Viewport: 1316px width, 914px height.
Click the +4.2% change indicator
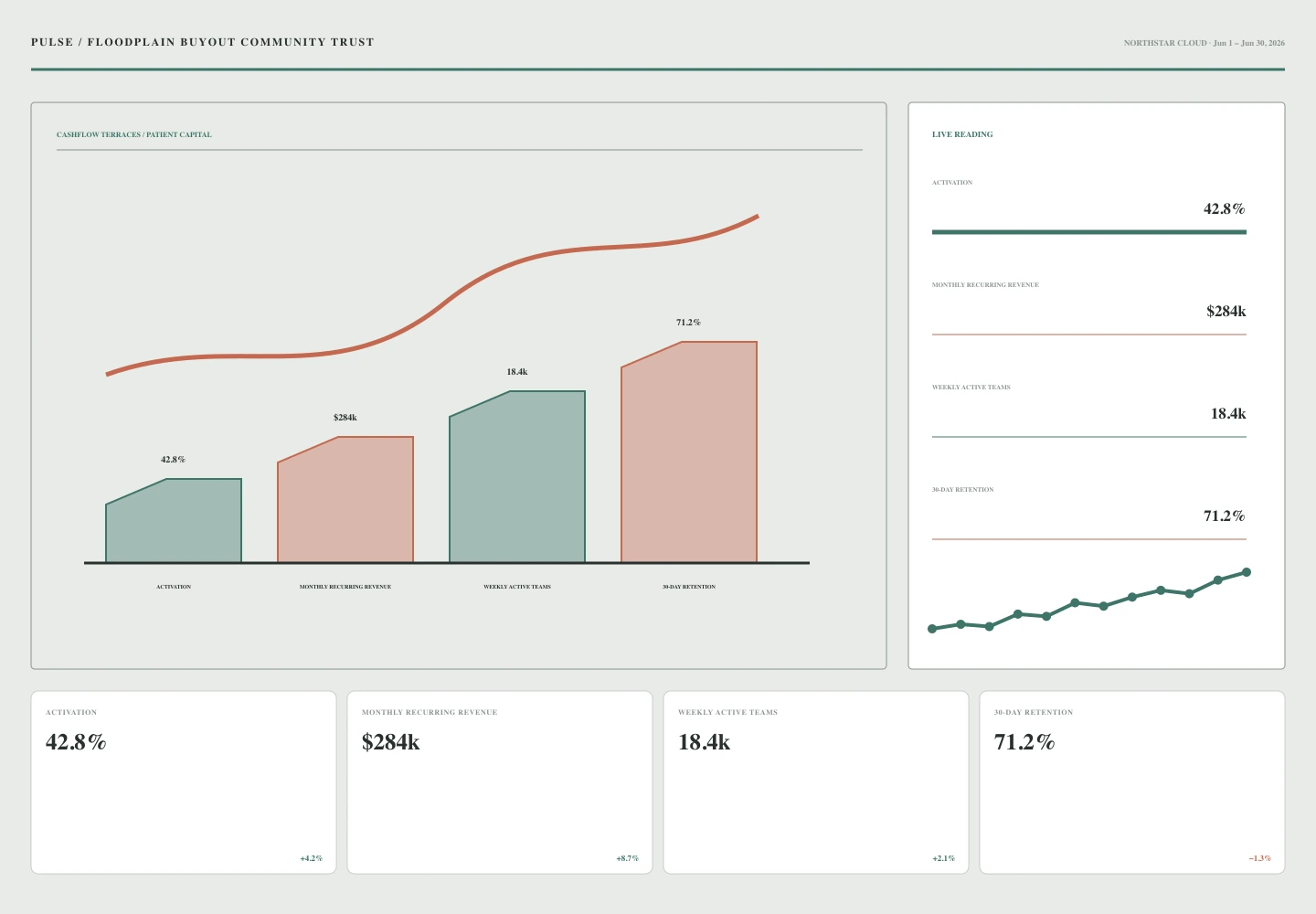tap(311, 858)
